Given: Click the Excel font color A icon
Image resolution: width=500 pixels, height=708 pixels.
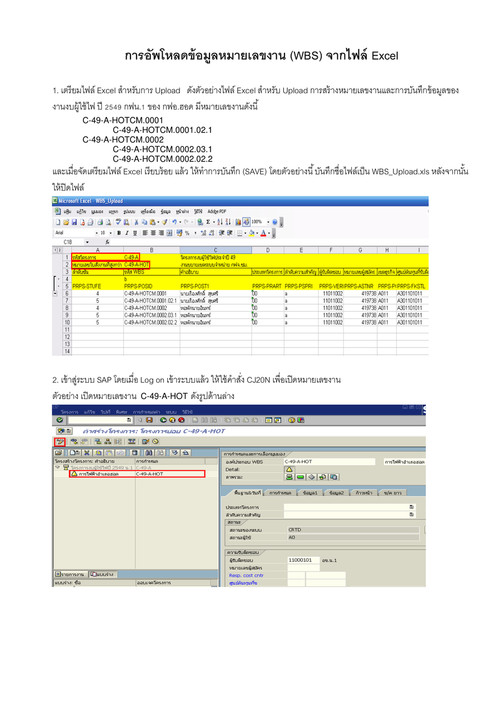Looking at the screenshot, I should (x=263, y=233).
